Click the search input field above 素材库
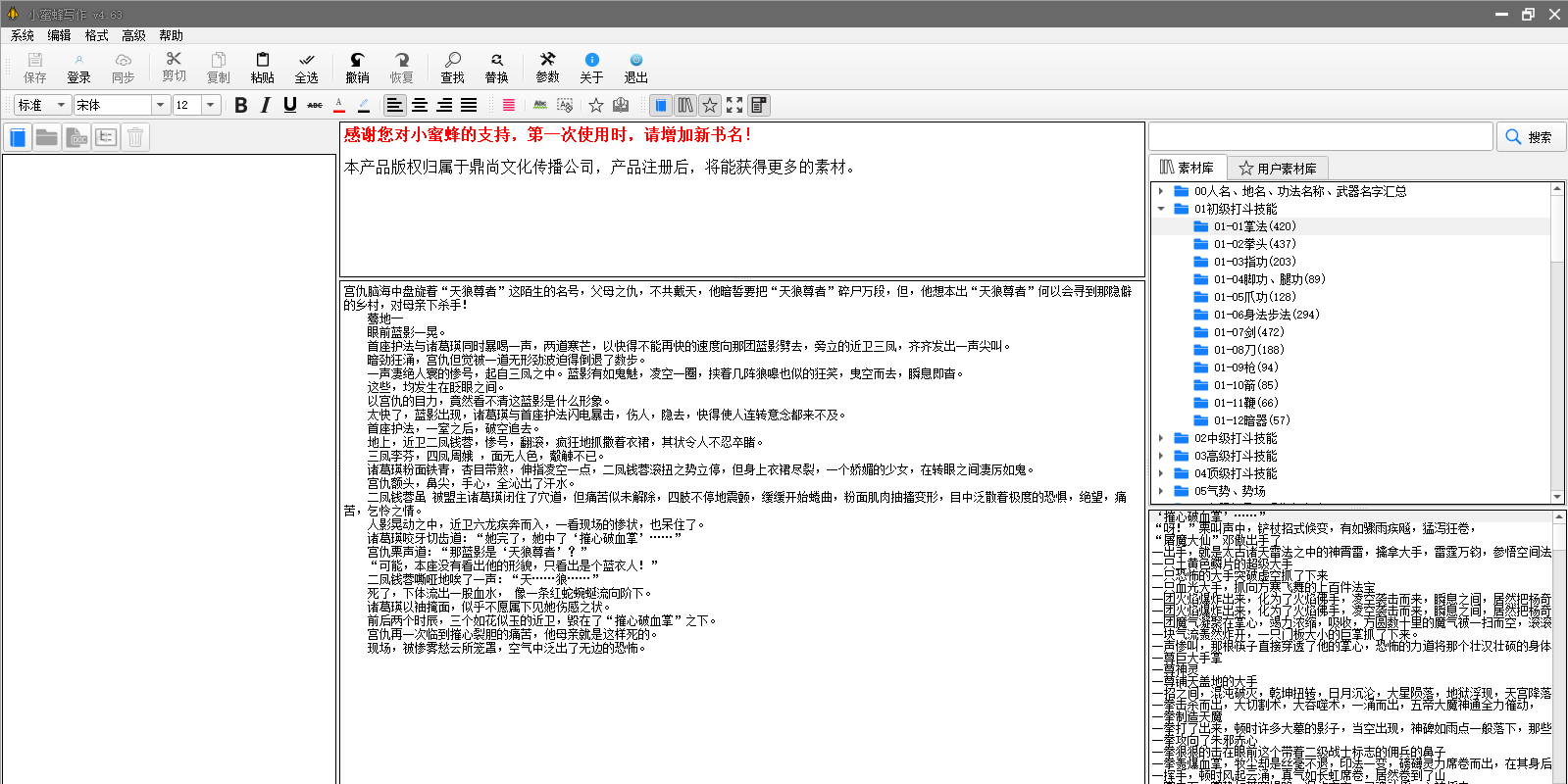The image size is (1568, 784). coord(1320,137)
